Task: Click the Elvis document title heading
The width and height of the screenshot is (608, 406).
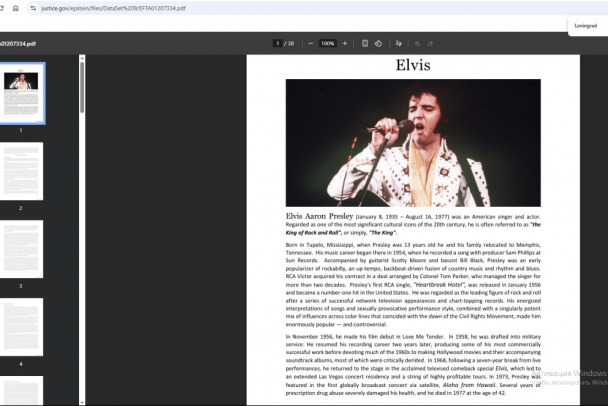Action: pyautogui.click(x=412, y=66)
